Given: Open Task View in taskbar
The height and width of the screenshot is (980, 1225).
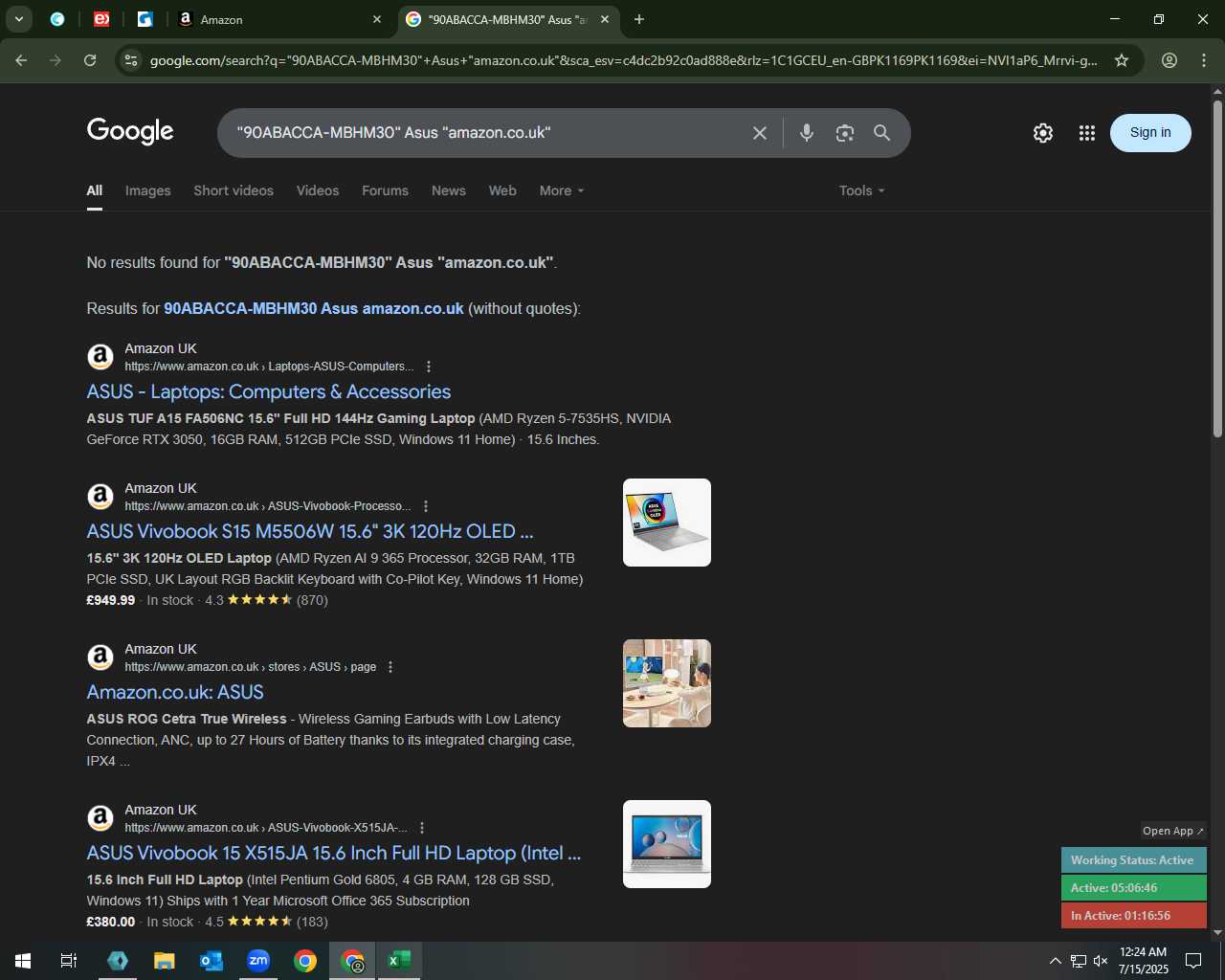Looking at the screenshot, I should 69,961.
